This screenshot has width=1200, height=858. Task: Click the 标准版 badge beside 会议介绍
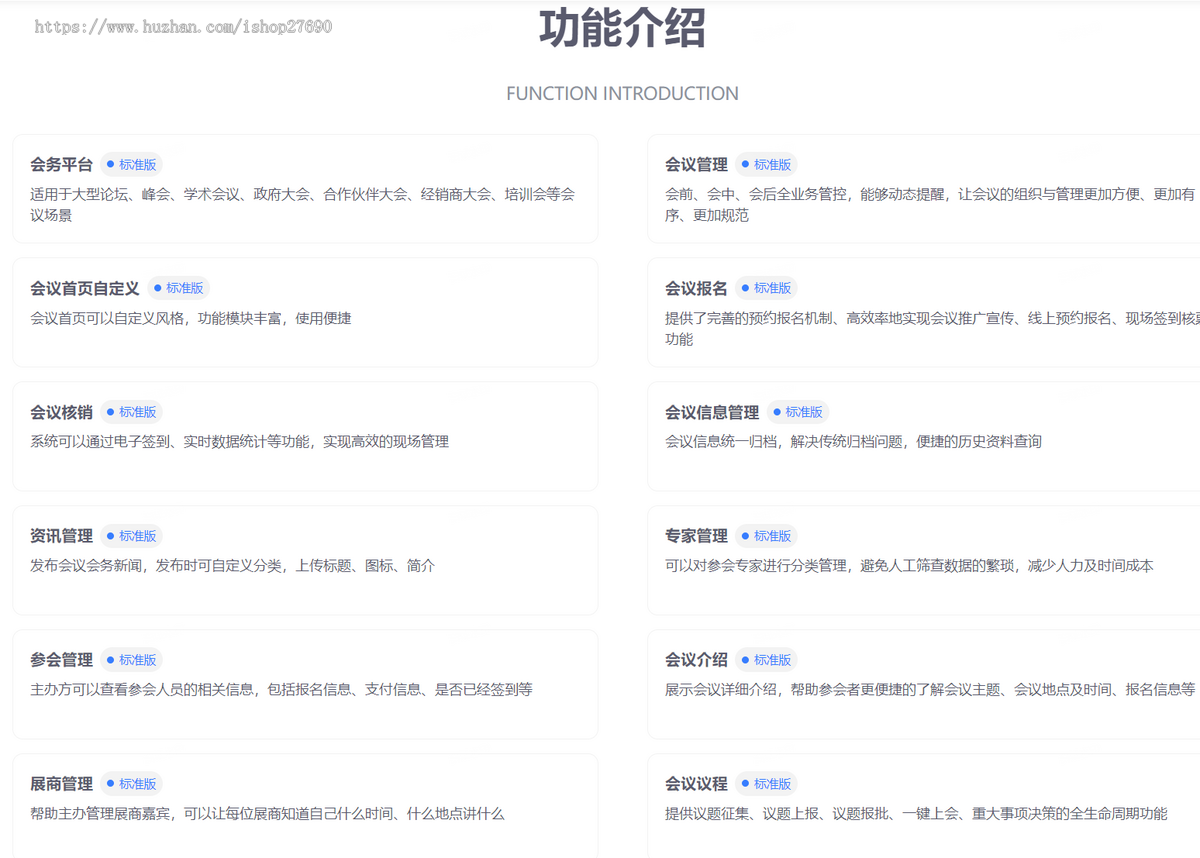tap(767, 660)
